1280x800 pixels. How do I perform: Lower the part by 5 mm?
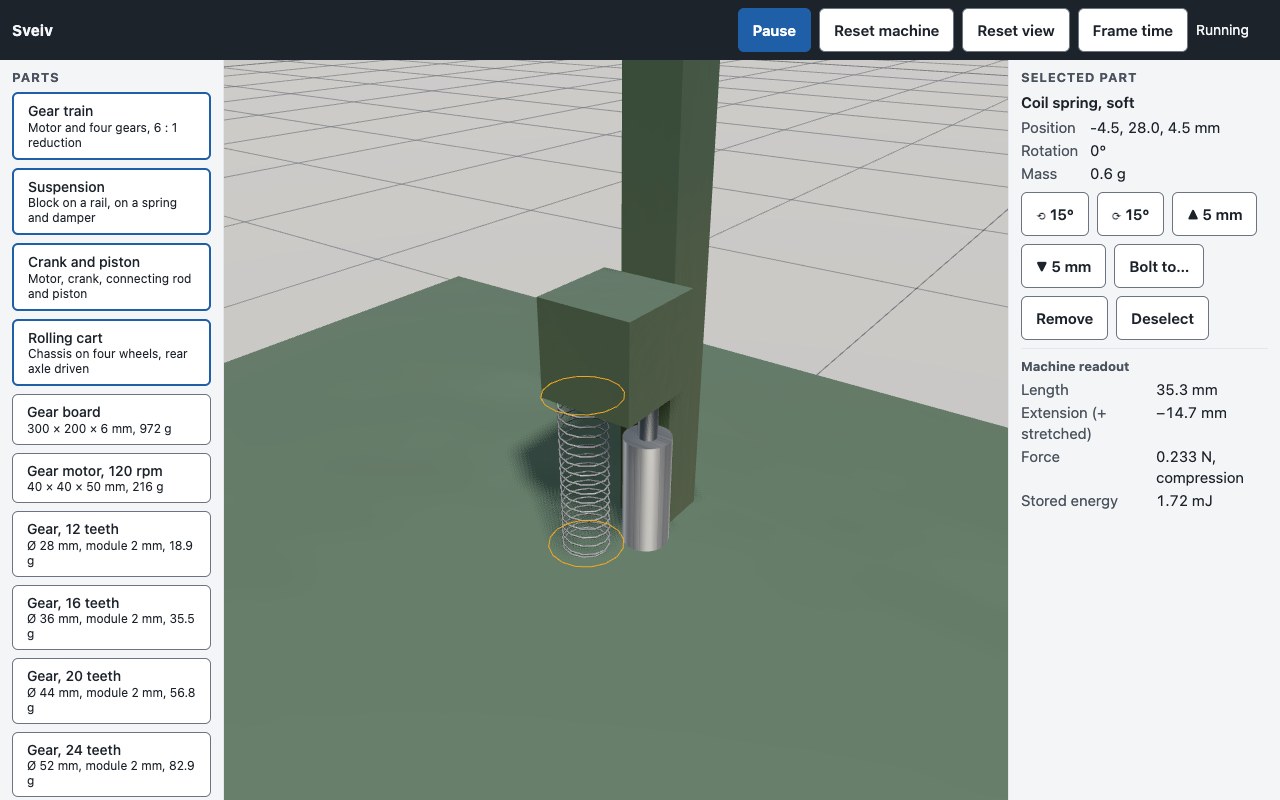click(1063, 266)
